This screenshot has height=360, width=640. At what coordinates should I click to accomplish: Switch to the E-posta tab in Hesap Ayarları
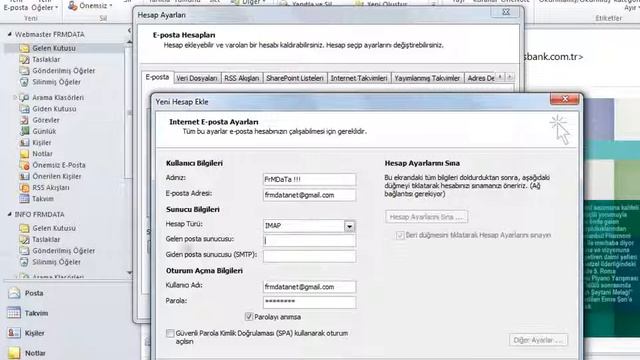click(158, 77)
